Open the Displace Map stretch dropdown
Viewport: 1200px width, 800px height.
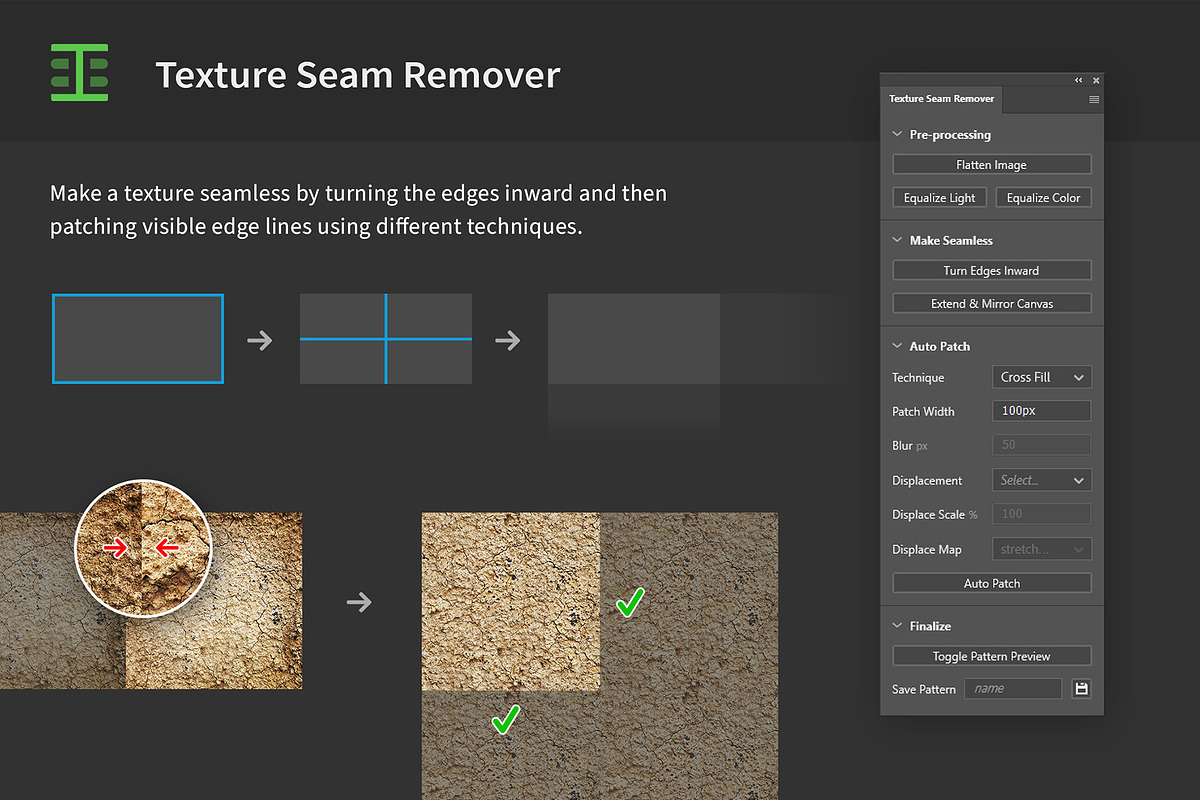tap(1041, 548)
